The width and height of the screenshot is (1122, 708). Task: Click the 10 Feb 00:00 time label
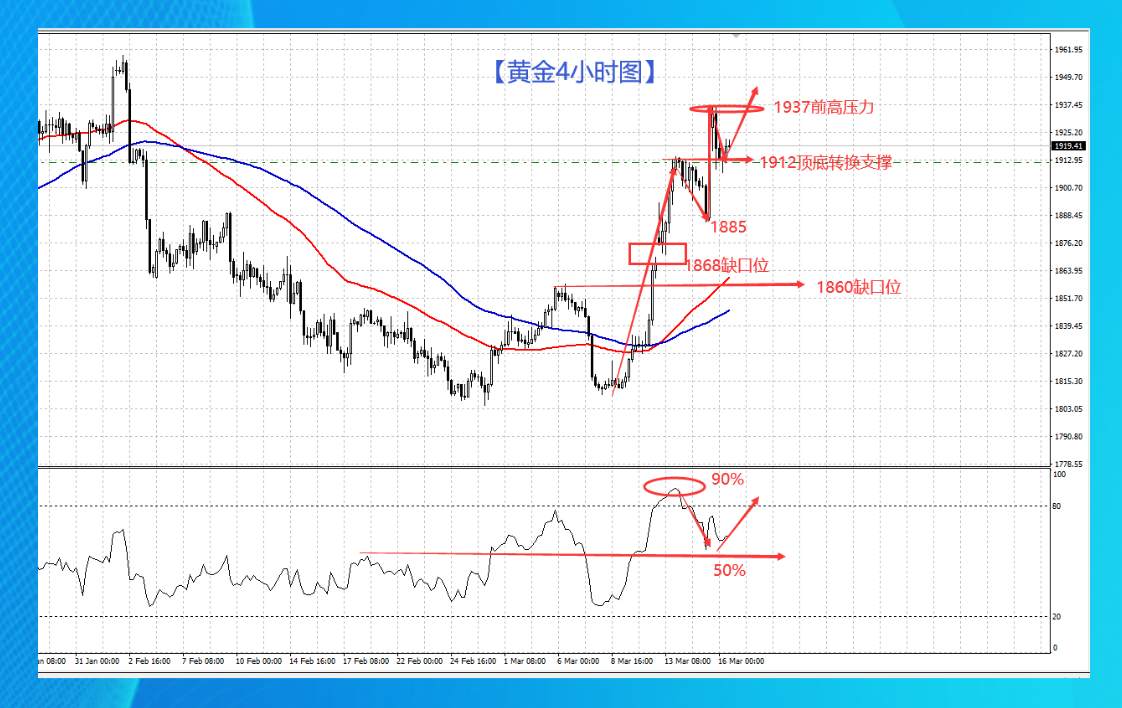coord(258,661)
